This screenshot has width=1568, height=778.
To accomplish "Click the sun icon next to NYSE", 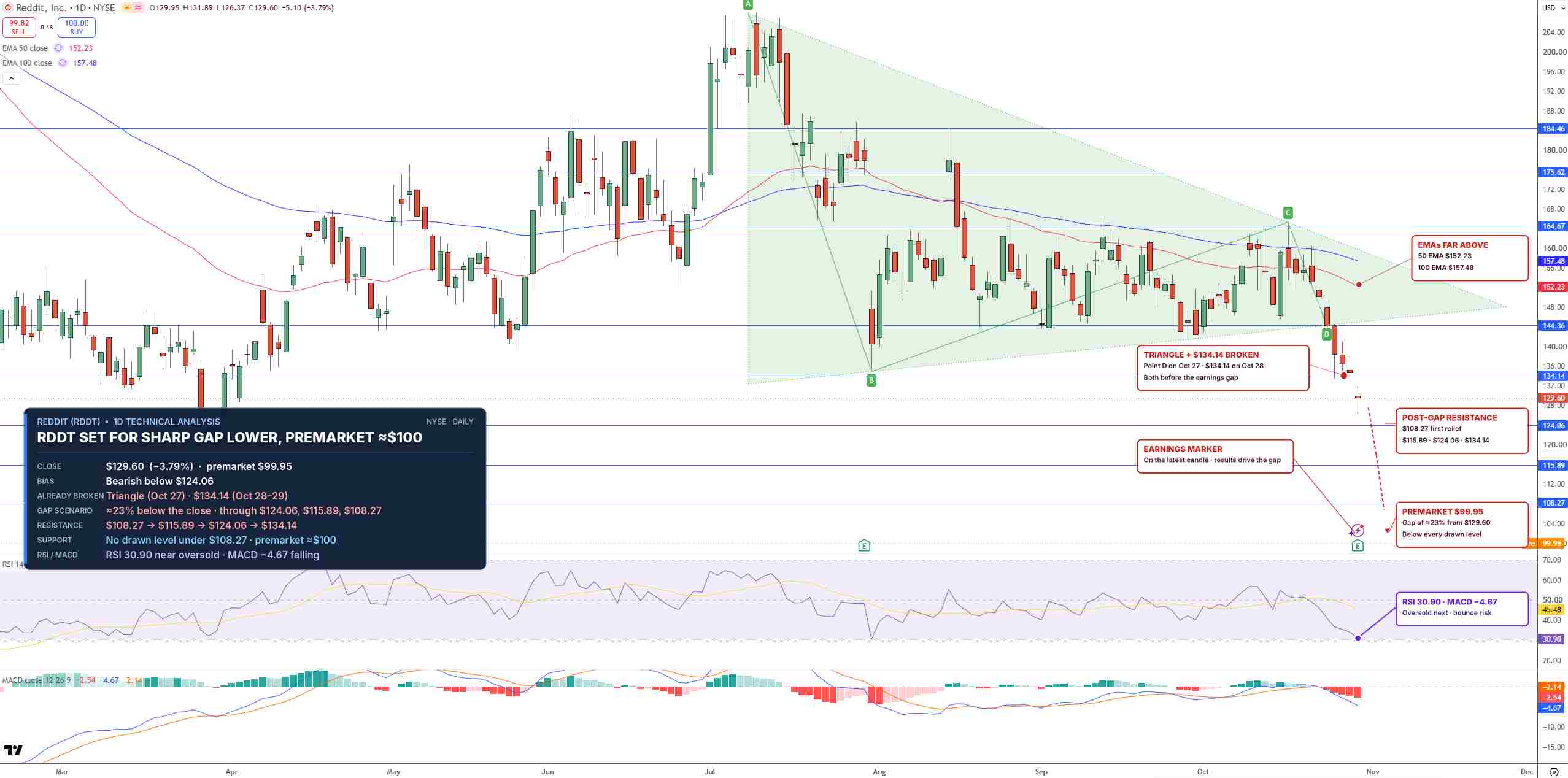I will pos(128,8).
